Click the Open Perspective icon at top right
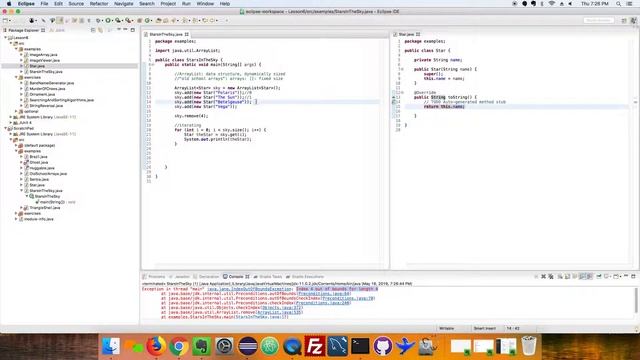This screenshot has width=640, height=360. click(x=624, y=20)
